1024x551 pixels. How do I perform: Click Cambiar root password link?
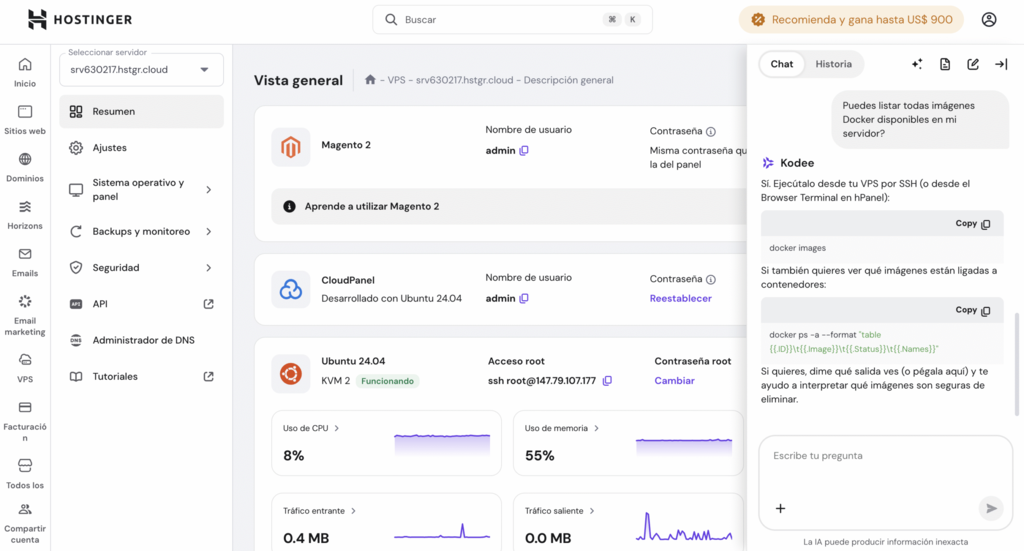click(674, 381)
